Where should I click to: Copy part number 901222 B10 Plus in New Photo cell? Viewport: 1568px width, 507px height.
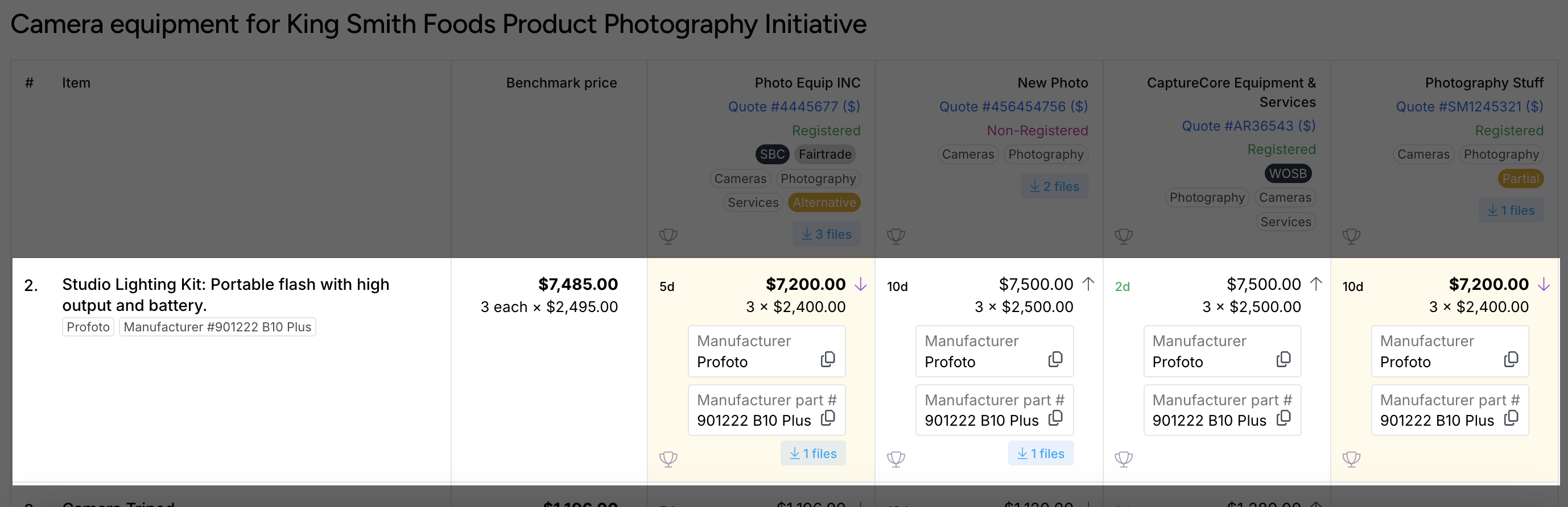(1055, 418)
